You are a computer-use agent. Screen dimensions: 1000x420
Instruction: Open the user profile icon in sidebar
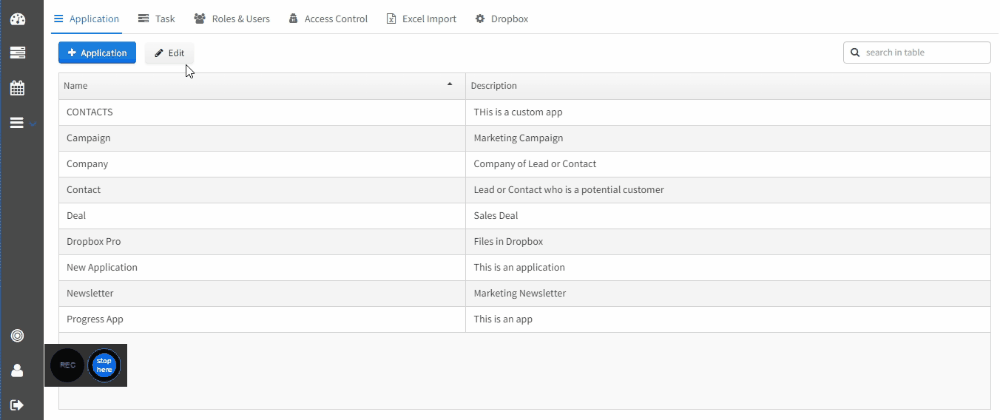(x=17, y=370)
